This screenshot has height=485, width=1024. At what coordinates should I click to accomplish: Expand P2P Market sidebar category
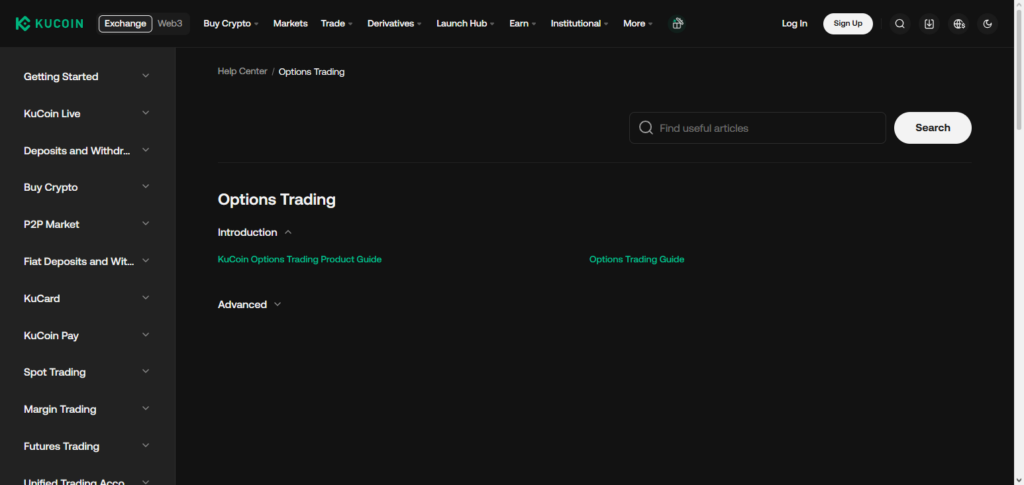click(x=88, y=224)
